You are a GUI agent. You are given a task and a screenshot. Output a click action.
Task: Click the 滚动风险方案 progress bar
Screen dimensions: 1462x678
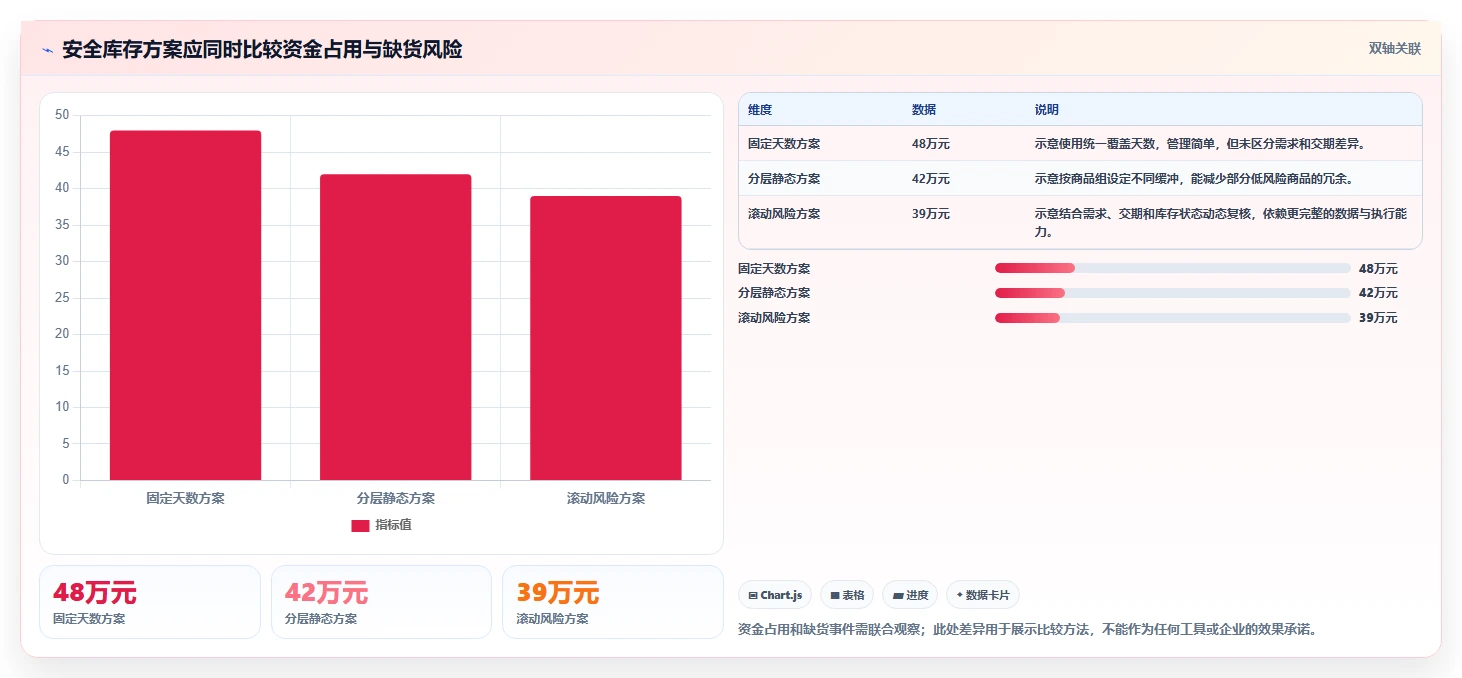[1173, 318]
